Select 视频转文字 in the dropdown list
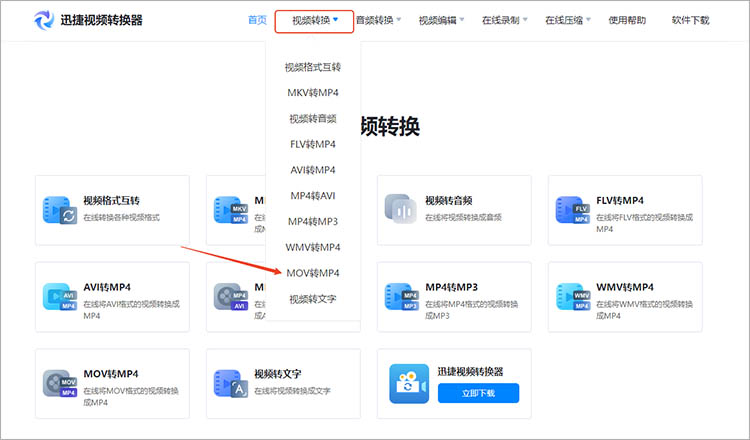 (313, 299)
